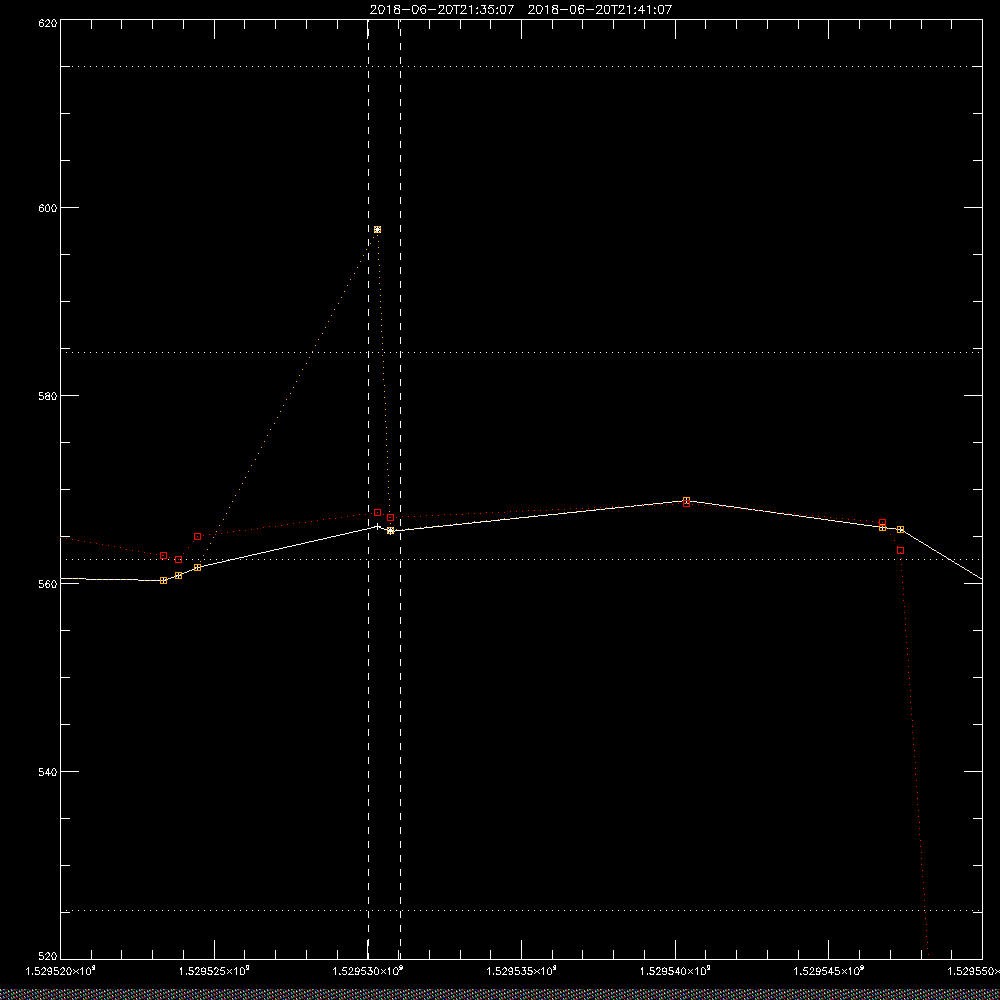Select the 620 y-axis label

[49, 23]
